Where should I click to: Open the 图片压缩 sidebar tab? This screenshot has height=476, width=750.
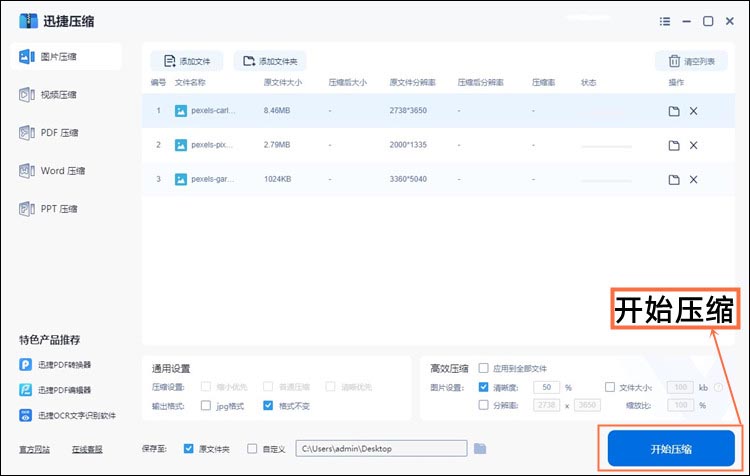click(x=66, y=56)
